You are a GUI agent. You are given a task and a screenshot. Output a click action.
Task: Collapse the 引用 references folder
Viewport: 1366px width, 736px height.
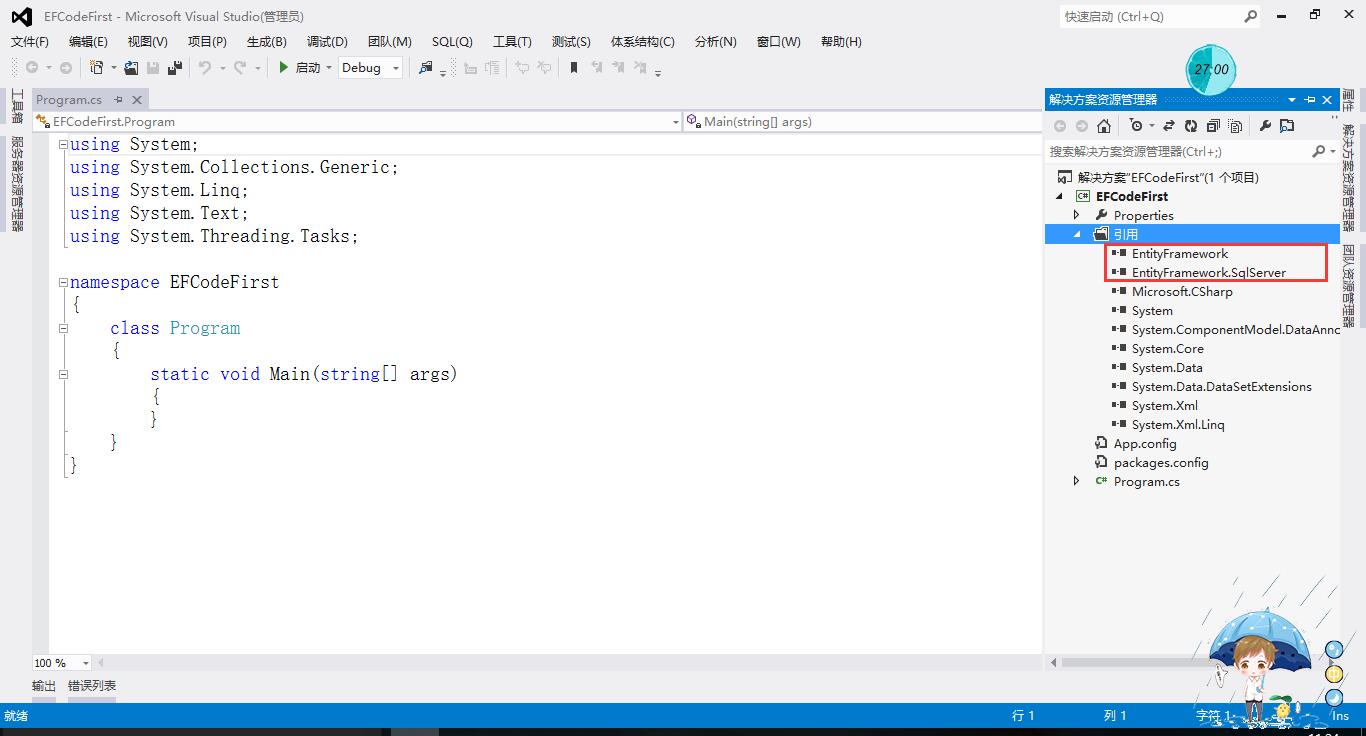tap(1078, 234)
